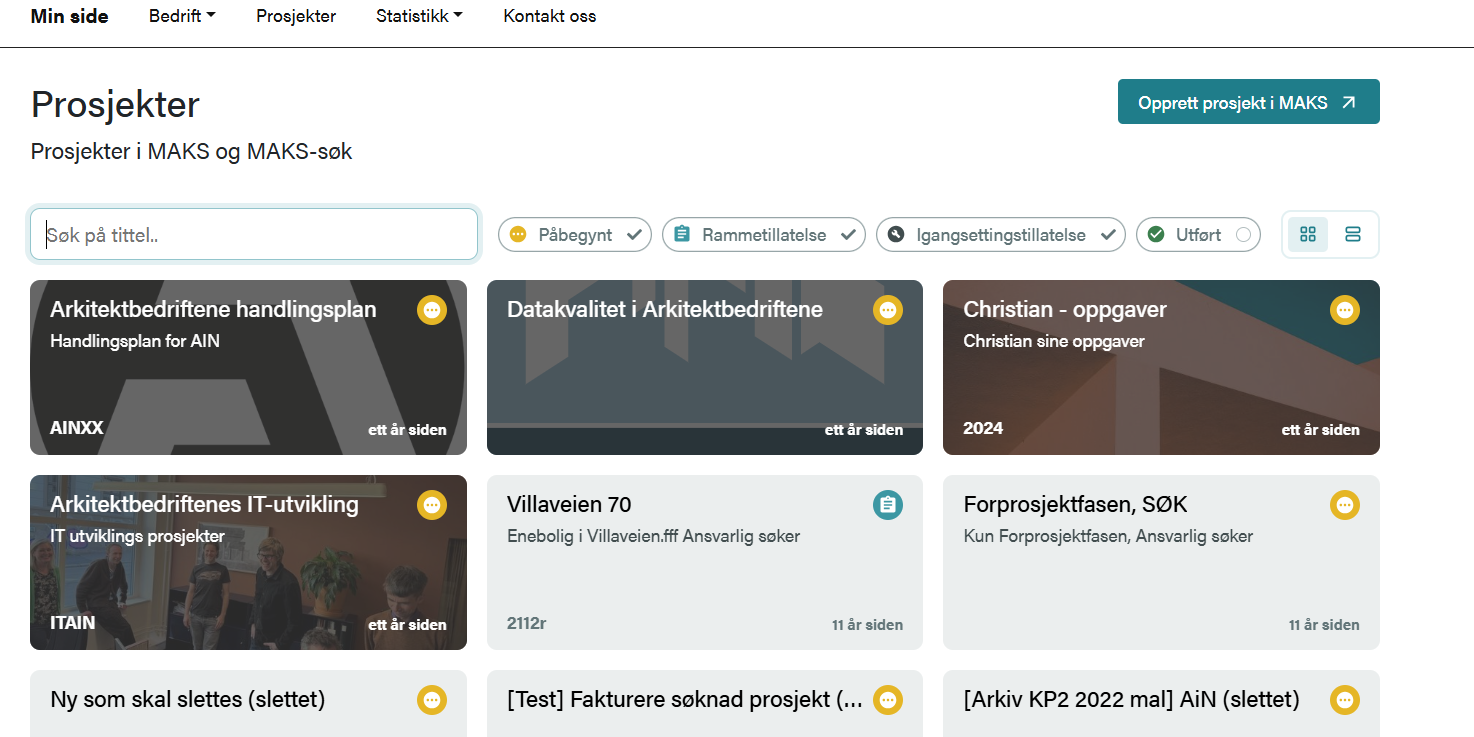Expand the Statistikk dropdown menu
This screenshot has width=1474, height=737.
point(419,16)
